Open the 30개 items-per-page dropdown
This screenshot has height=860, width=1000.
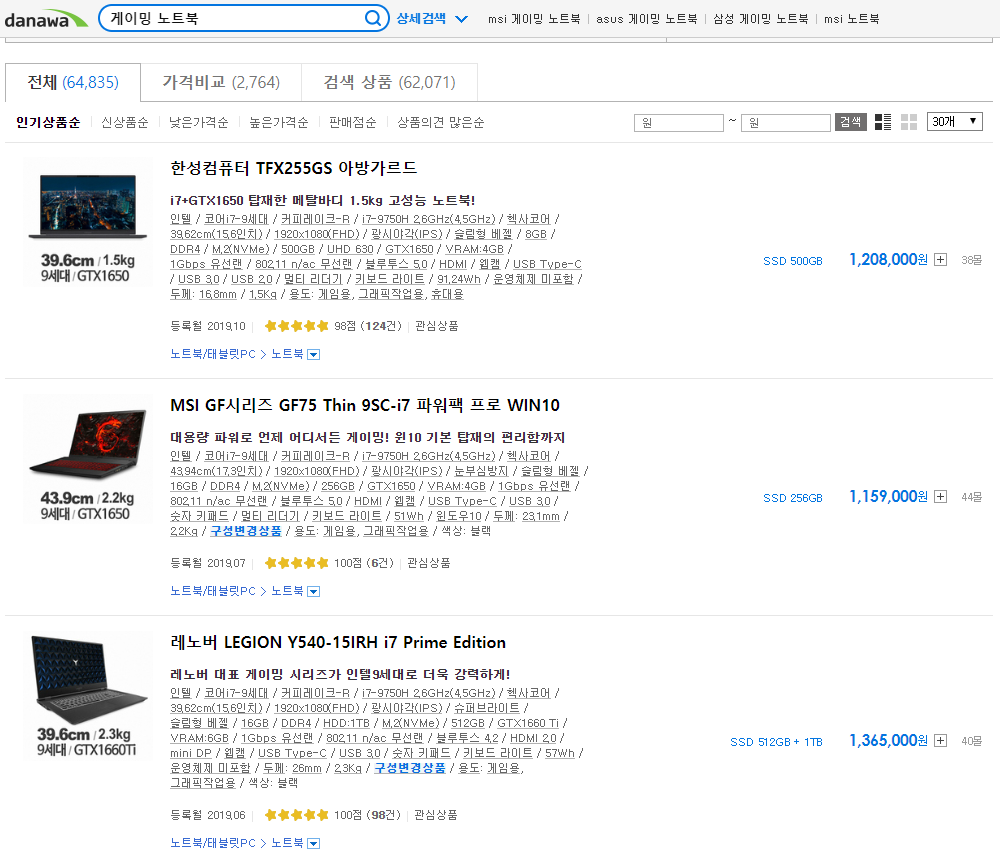click(x=954, y=121)
